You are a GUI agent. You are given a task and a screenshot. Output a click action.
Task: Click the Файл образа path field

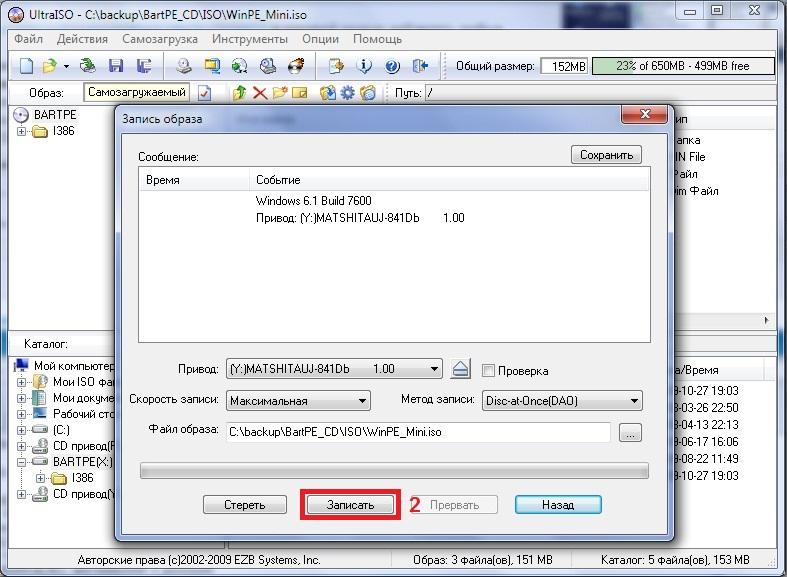(417, 432)
